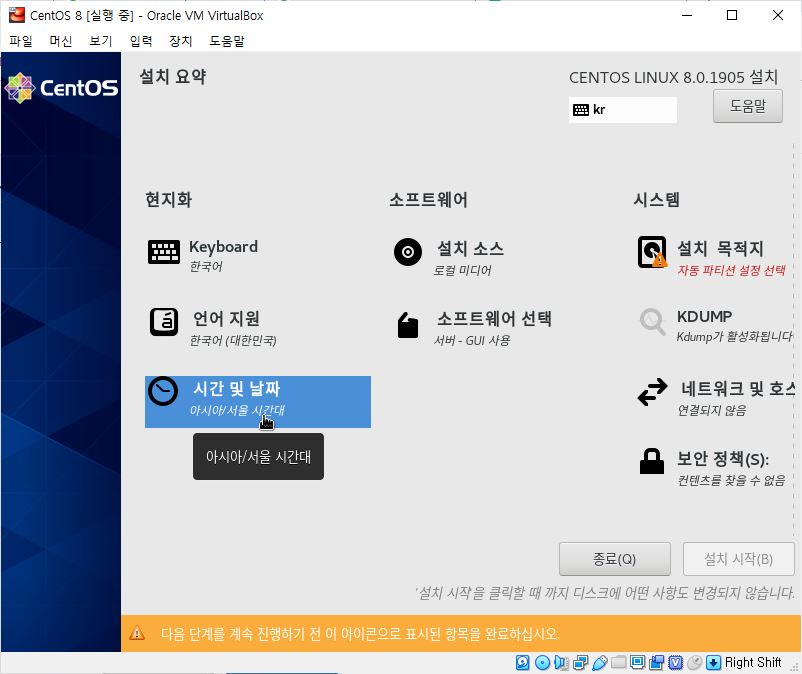The width and height of the screenshot is (802, 674).
Task: Click the CentOS logo in sidebar
Action: coord(61,88)
